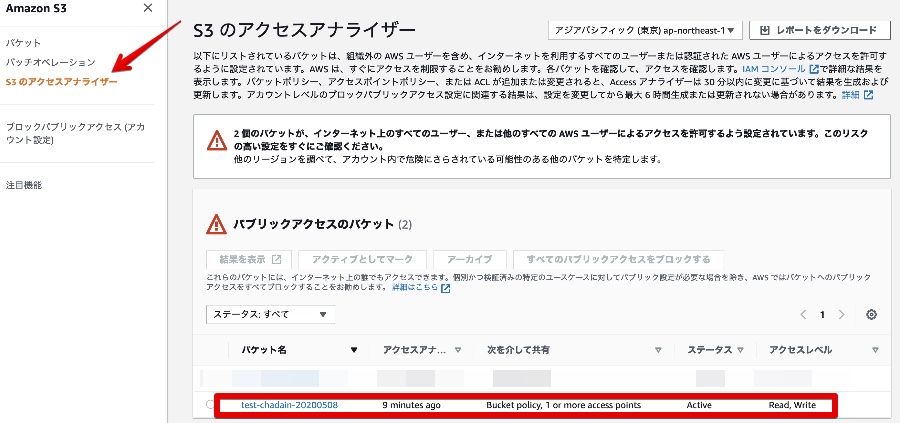900x423 pixels.
Task: Click warning triangle in the alert banner
Action: 216,139
